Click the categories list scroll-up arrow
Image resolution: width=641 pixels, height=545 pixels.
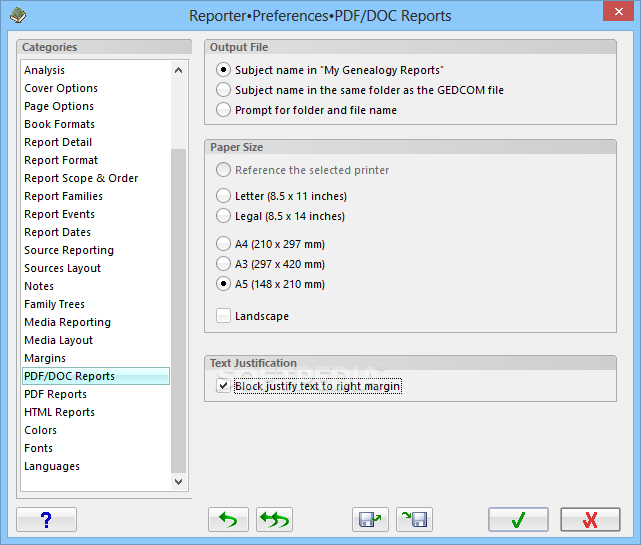point(178,70)
